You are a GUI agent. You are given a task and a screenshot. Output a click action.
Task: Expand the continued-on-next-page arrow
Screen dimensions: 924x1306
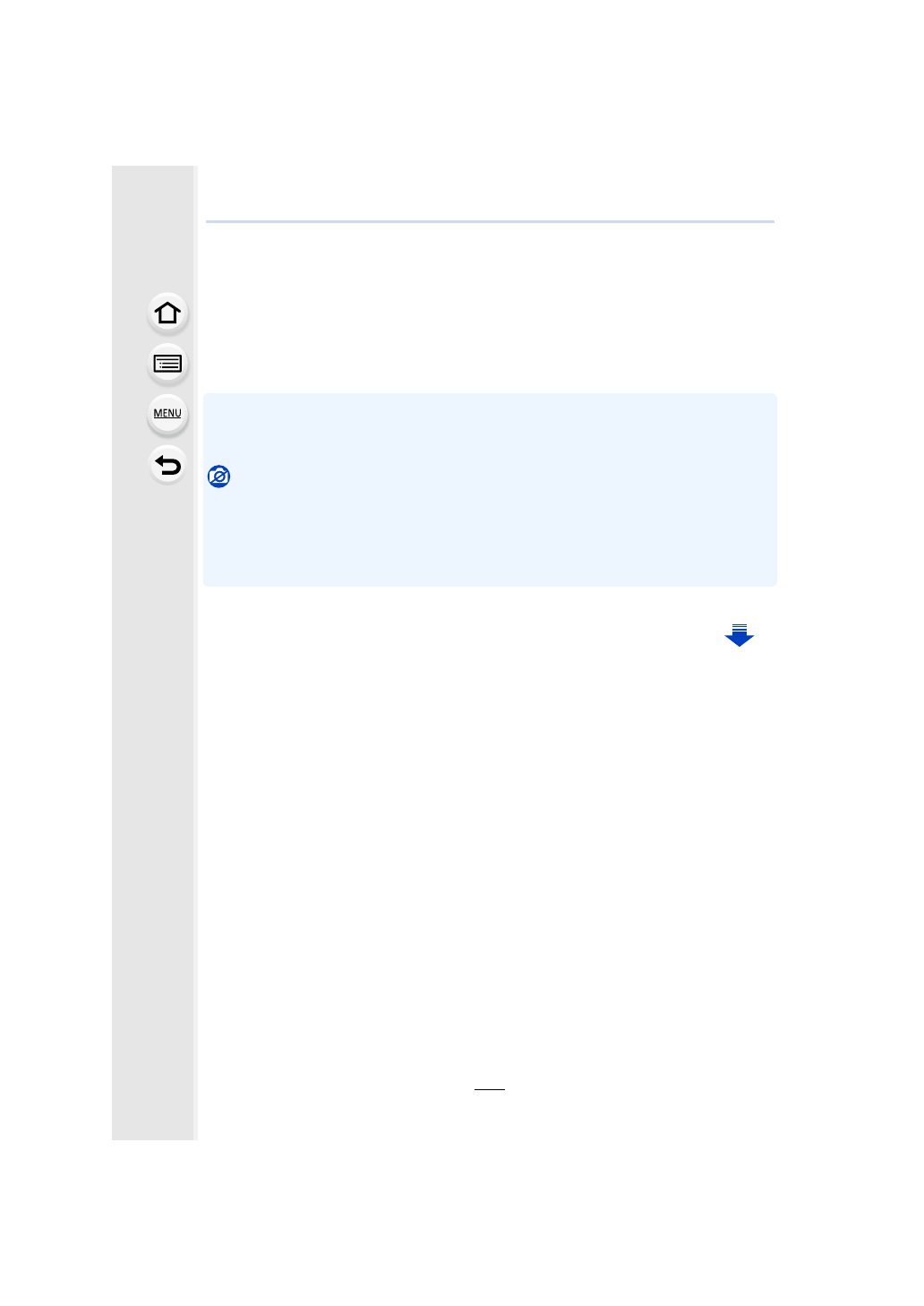tap(740, 635)
